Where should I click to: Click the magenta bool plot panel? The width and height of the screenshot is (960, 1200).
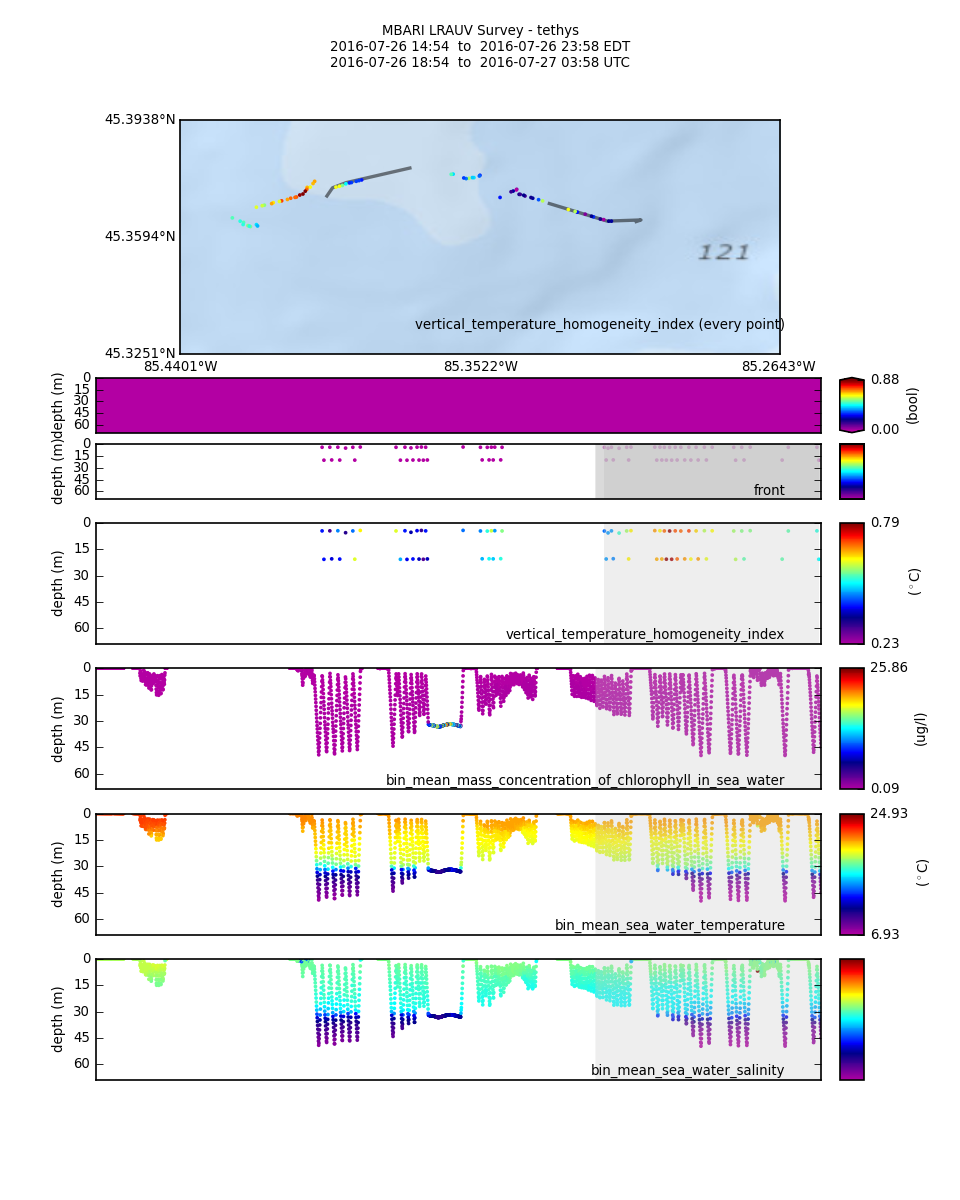[458, 405]
